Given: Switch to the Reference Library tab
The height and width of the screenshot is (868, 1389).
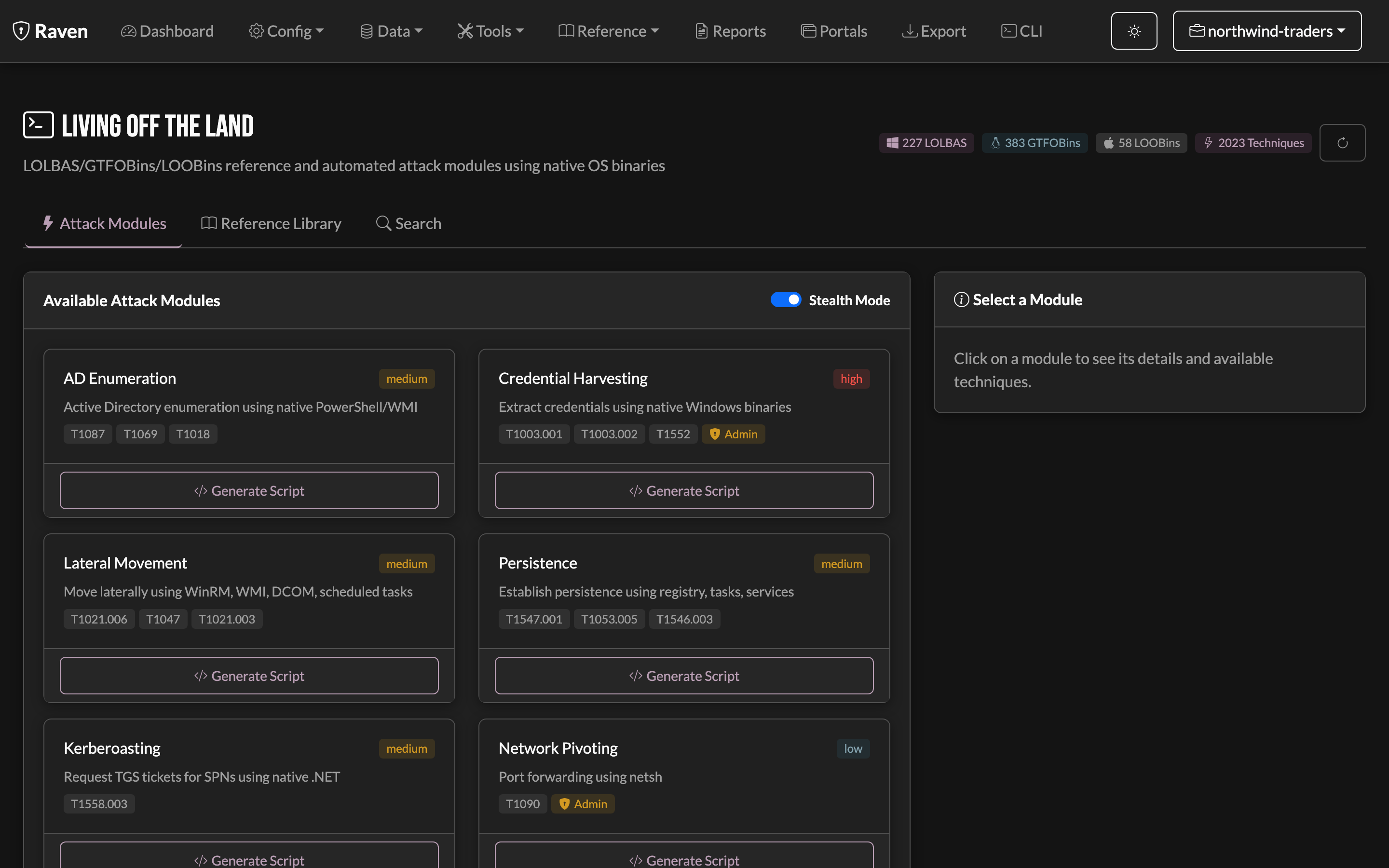Looking at the screenshot, I should click(271, 223).
